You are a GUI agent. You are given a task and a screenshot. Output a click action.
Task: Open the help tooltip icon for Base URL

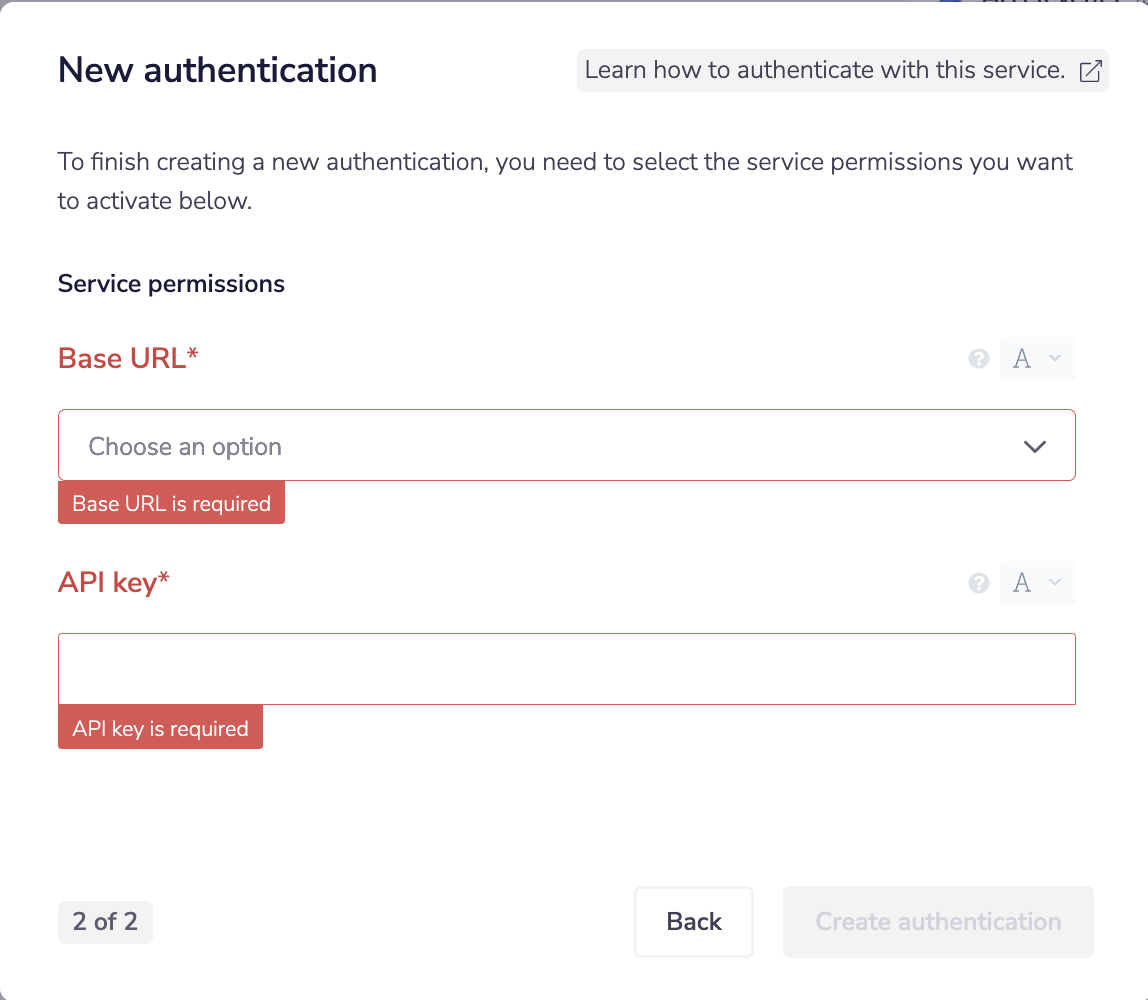pyautogui.click(x=978, y=358)
